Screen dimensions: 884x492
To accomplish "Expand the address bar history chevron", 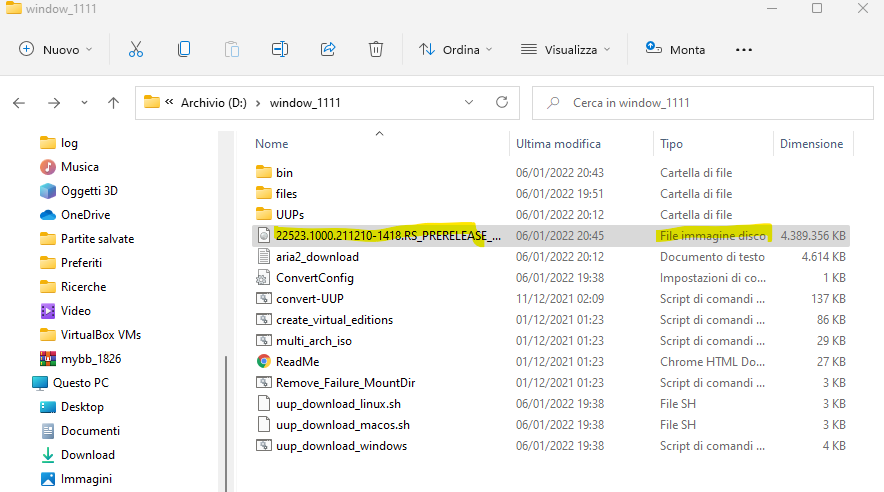I will click(469, 102).
